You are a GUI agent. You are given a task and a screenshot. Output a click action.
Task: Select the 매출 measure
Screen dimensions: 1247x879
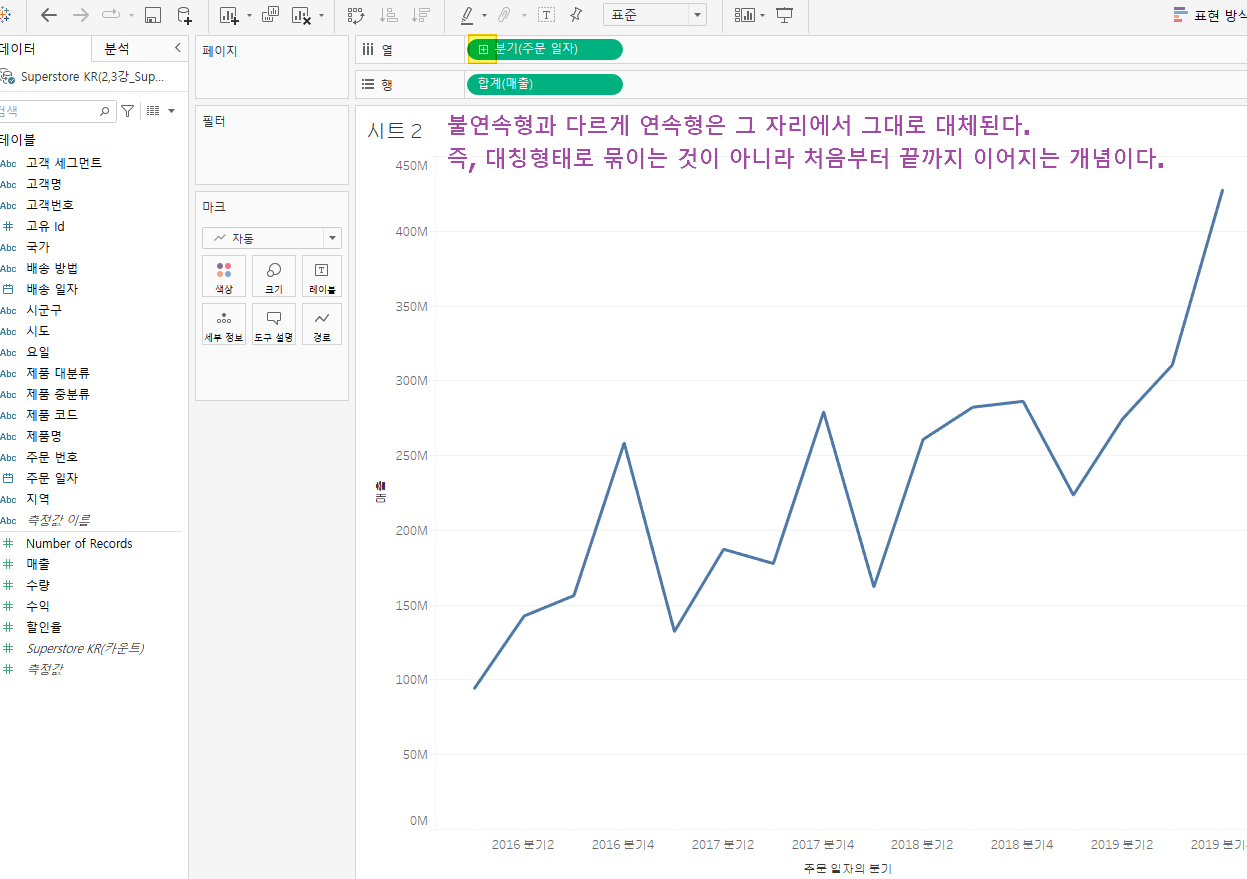pyautogui.click(x=38, y=565)
